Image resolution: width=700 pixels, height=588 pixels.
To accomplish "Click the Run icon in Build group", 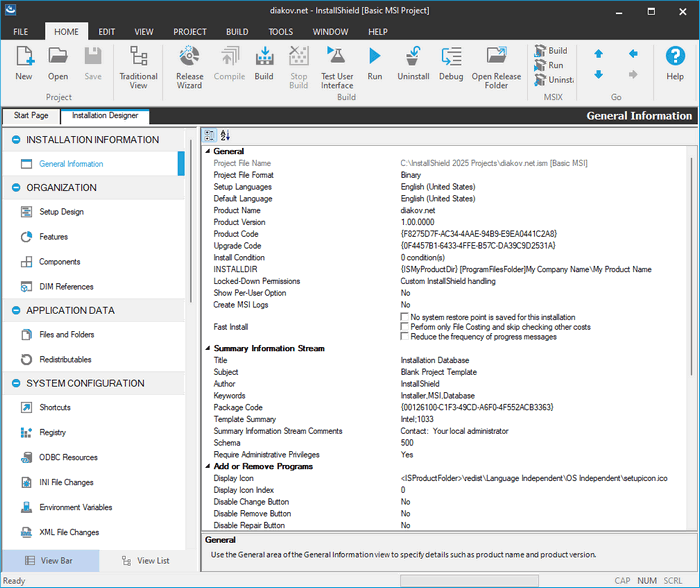I will 374,62.
